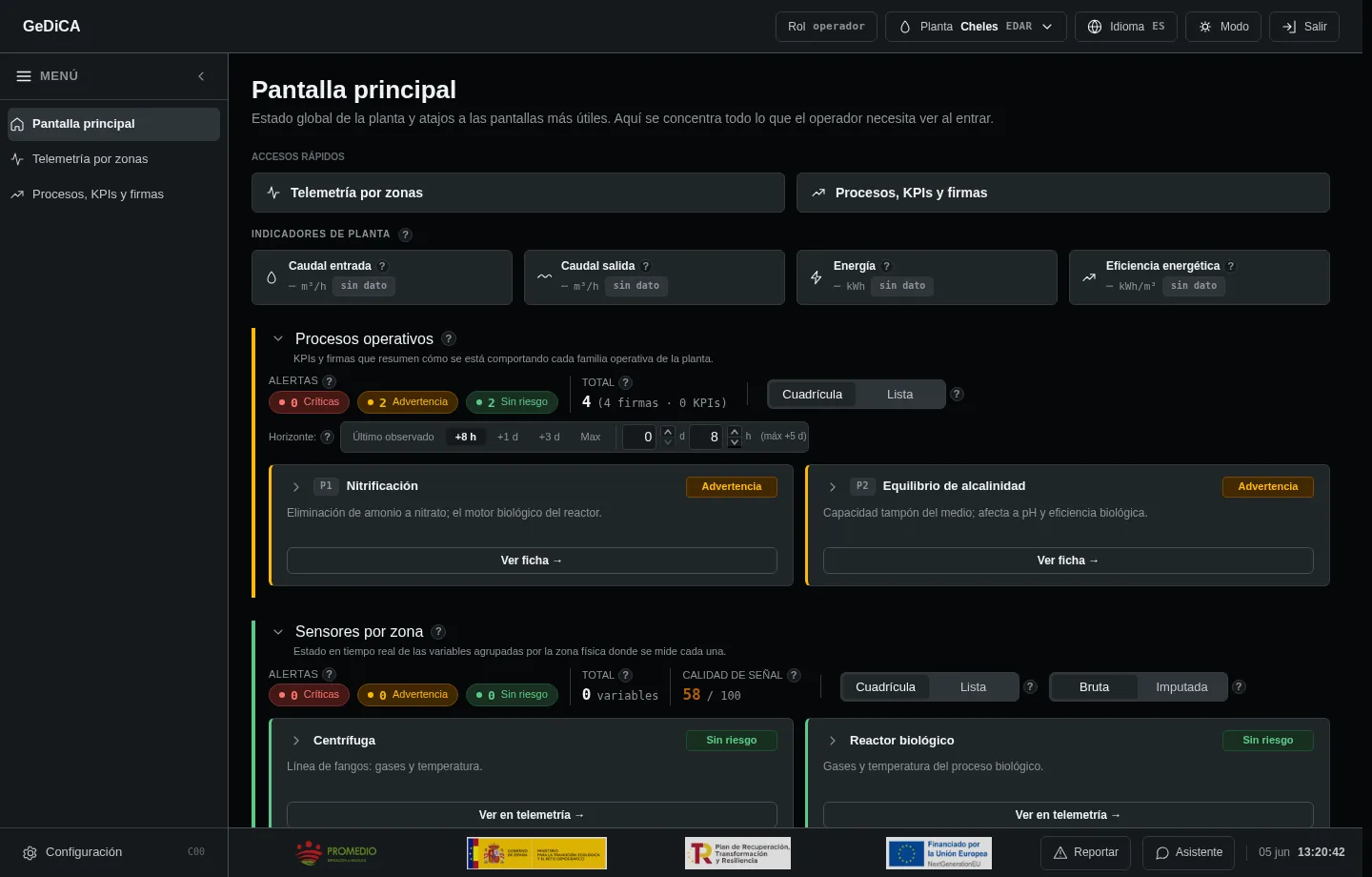Viewport: 1372px width, 877px height.
Task: Expand the P1 Nitrificación card
Action: [296, 487]
